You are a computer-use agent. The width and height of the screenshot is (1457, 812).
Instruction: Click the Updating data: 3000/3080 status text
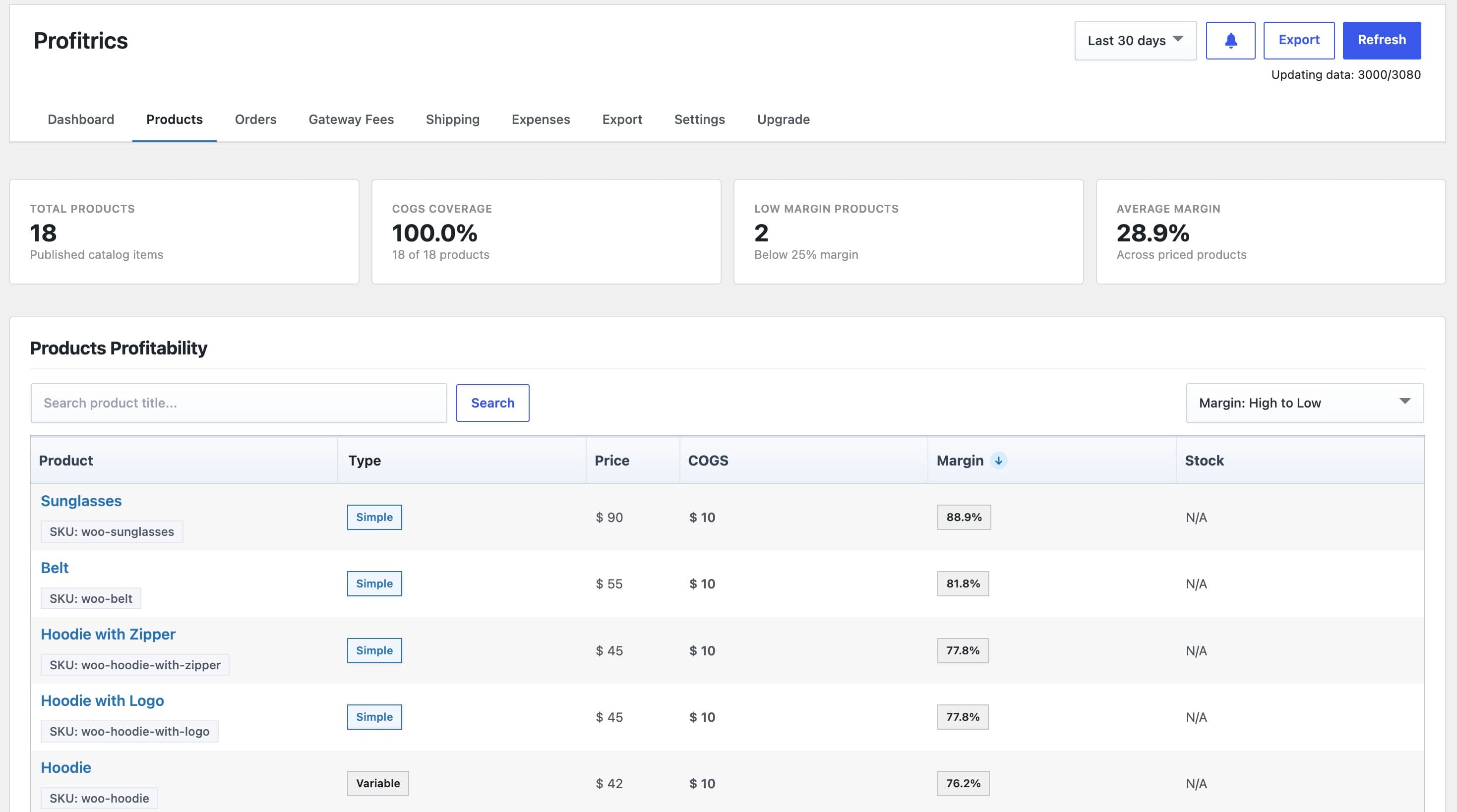coord(1345,75)
